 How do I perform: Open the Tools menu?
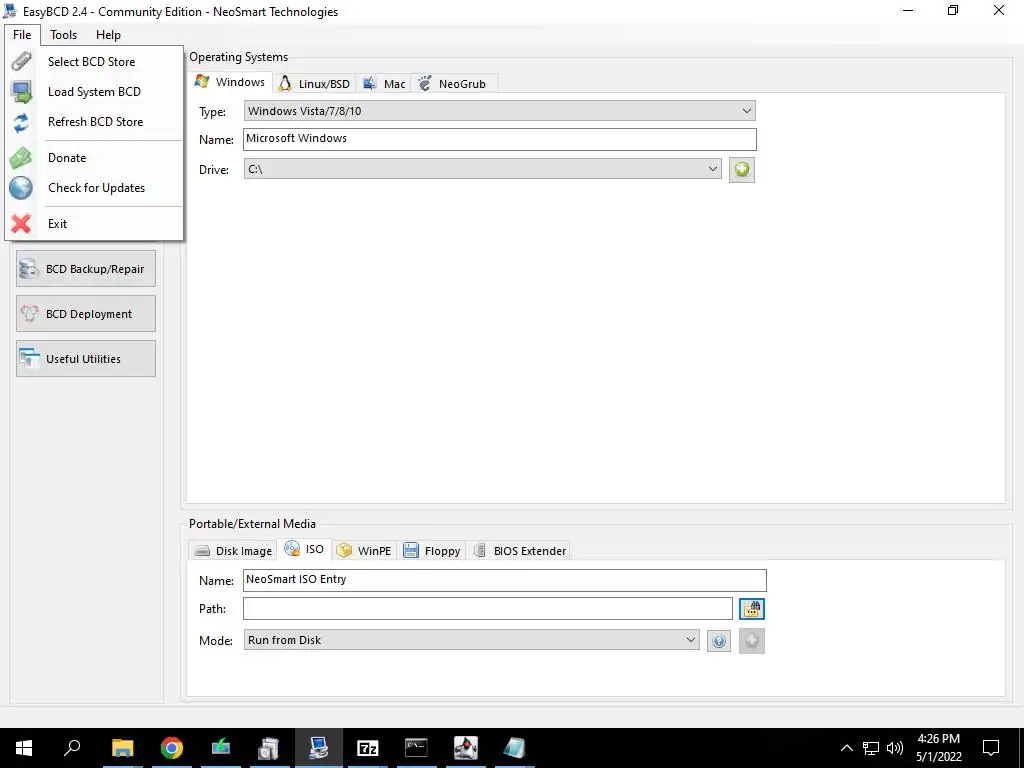coord(63,35)
